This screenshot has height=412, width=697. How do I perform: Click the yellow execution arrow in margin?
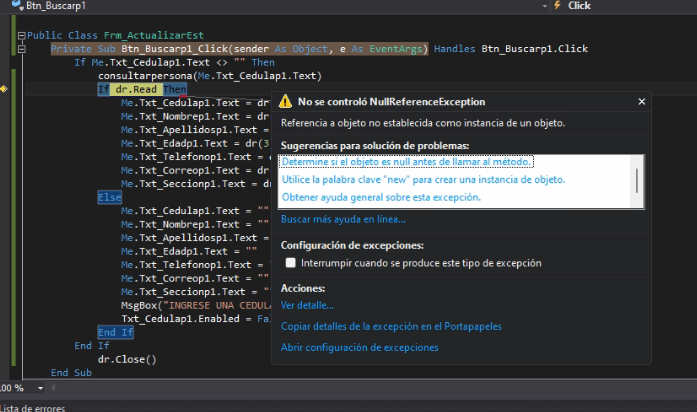pos(4,89)
